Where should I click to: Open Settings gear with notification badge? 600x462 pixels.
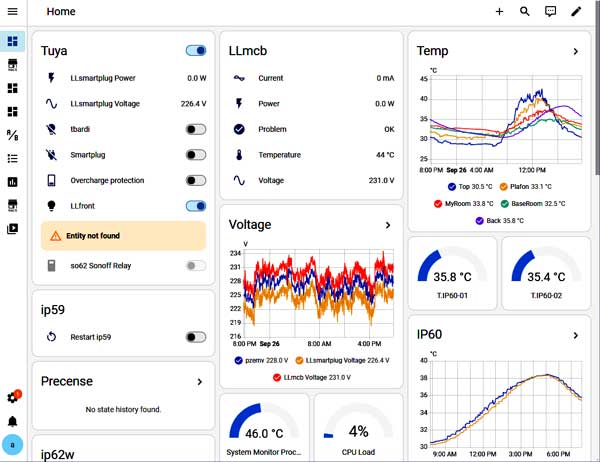[x=13, y=397]
